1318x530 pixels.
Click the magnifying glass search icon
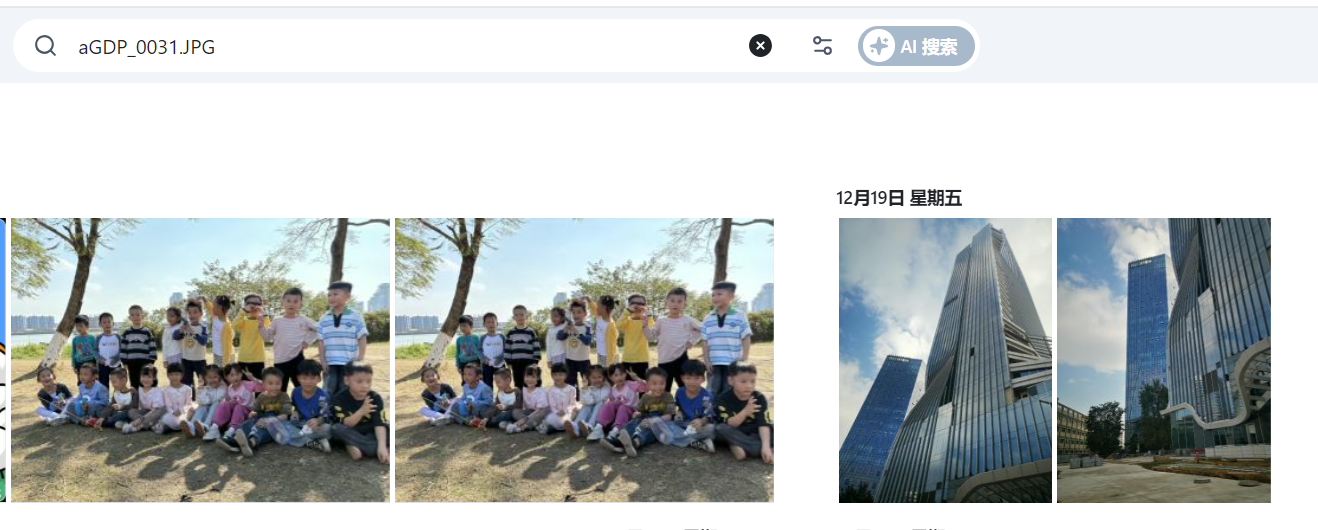point(45,46)
